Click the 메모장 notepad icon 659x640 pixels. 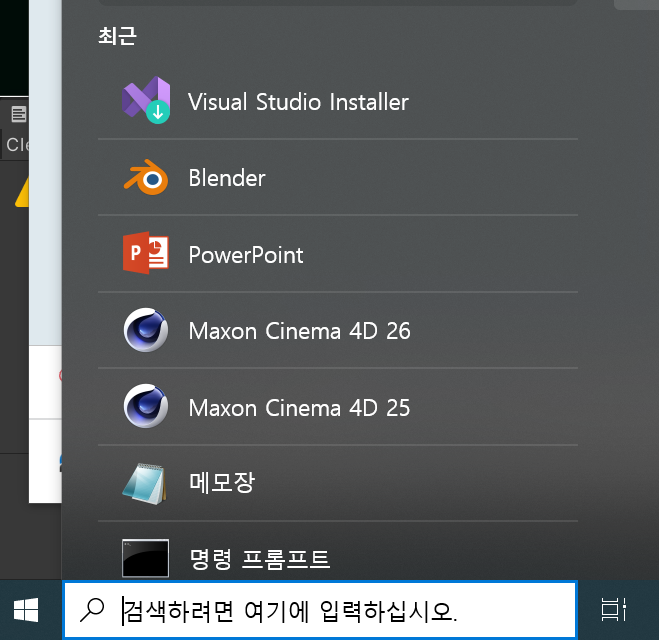click(x=145, y=483)
